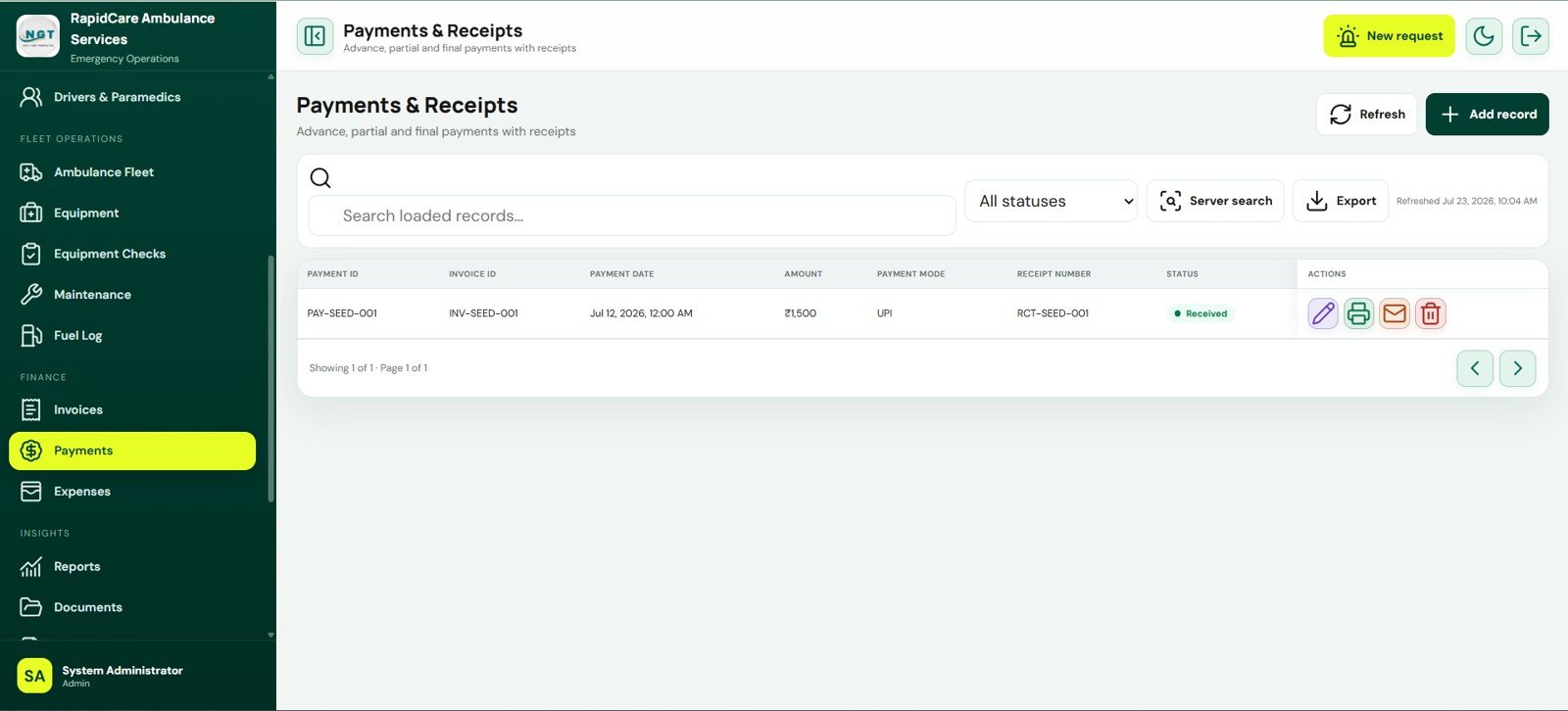This screenshot has height=711, width=1568.
Task: Click the Ambulance Fleet truck icon
Action: [x=31, y=172]
